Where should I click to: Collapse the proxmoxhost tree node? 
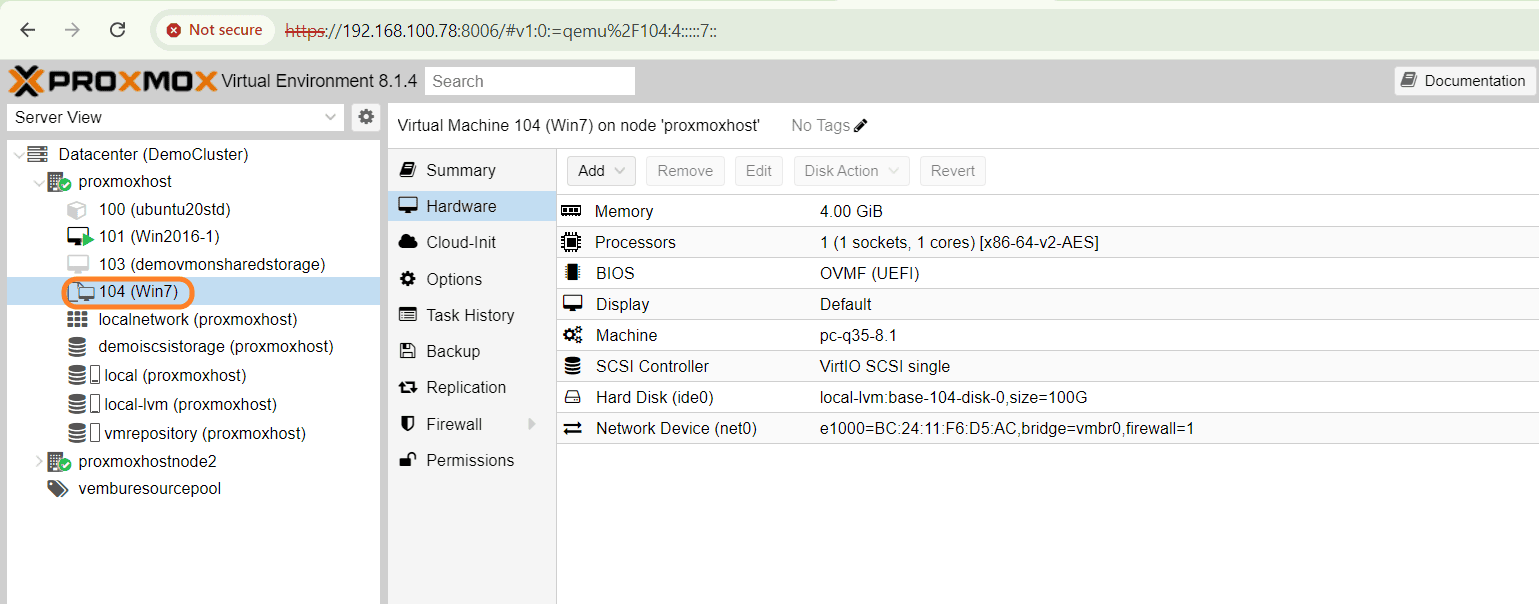pyautogui.click(x=39, y=182)
